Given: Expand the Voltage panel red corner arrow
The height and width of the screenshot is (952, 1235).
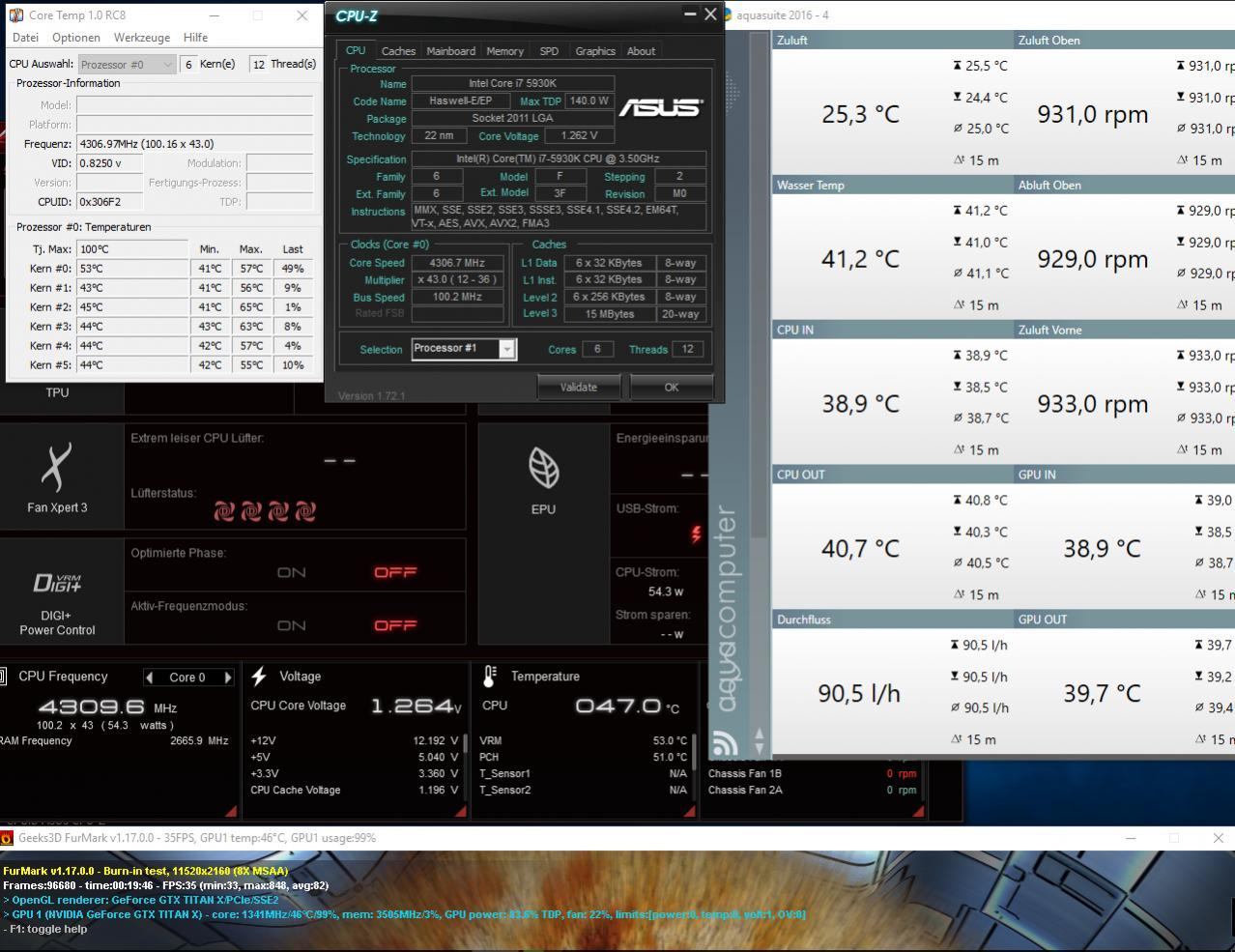Looking at the screenshot, I should (x=460, y=811).
